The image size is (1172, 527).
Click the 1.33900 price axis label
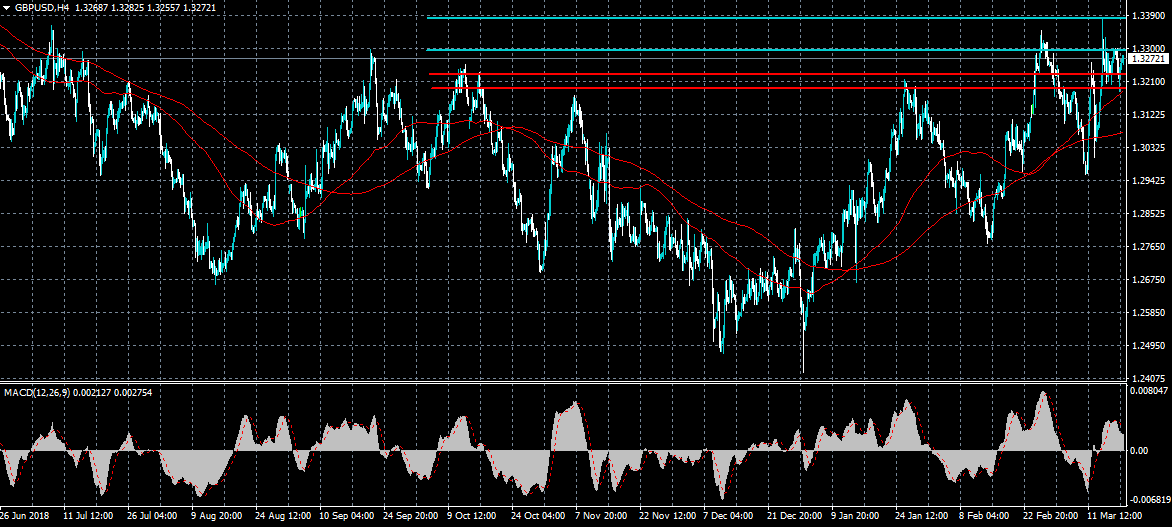1148,17
